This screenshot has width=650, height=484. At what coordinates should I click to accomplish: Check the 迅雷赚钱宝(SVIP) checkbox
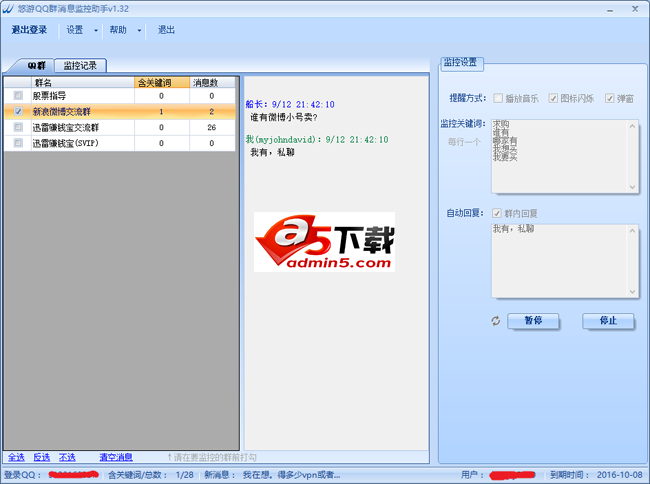(x=18, y=143)
